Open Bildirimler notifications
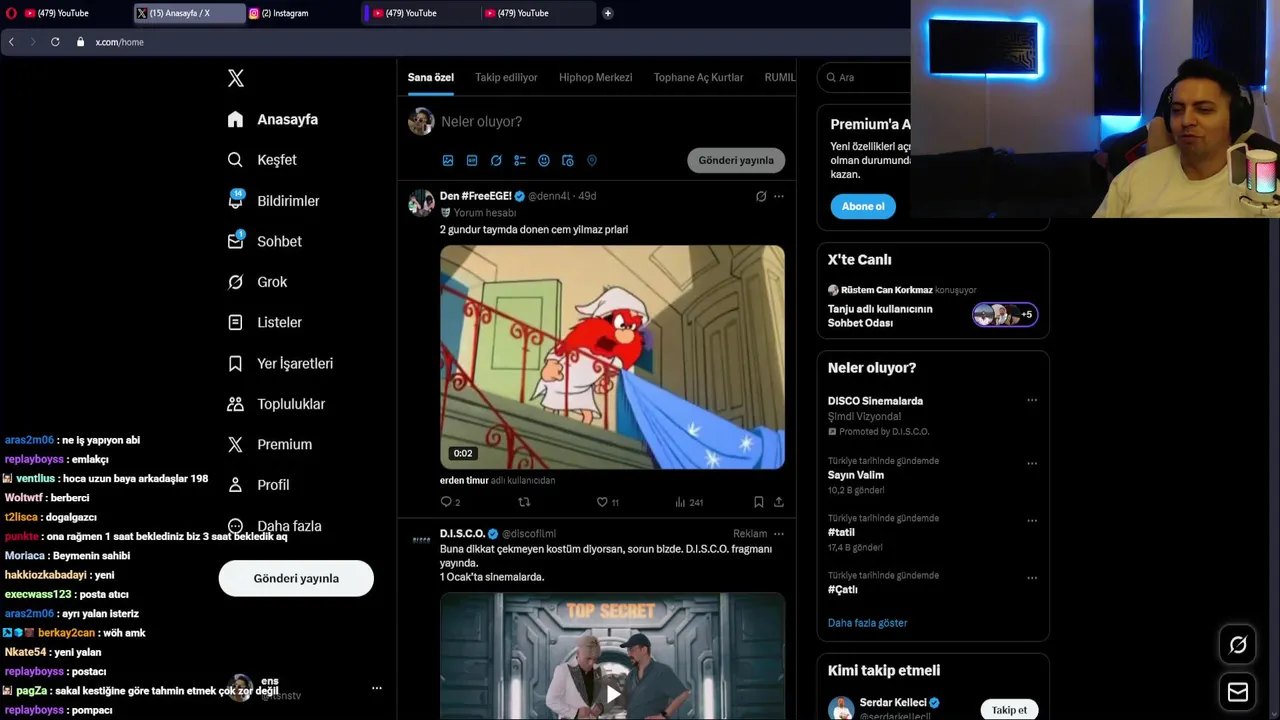The width and height of the screenshot is (1280, 720). click(273, 200)
